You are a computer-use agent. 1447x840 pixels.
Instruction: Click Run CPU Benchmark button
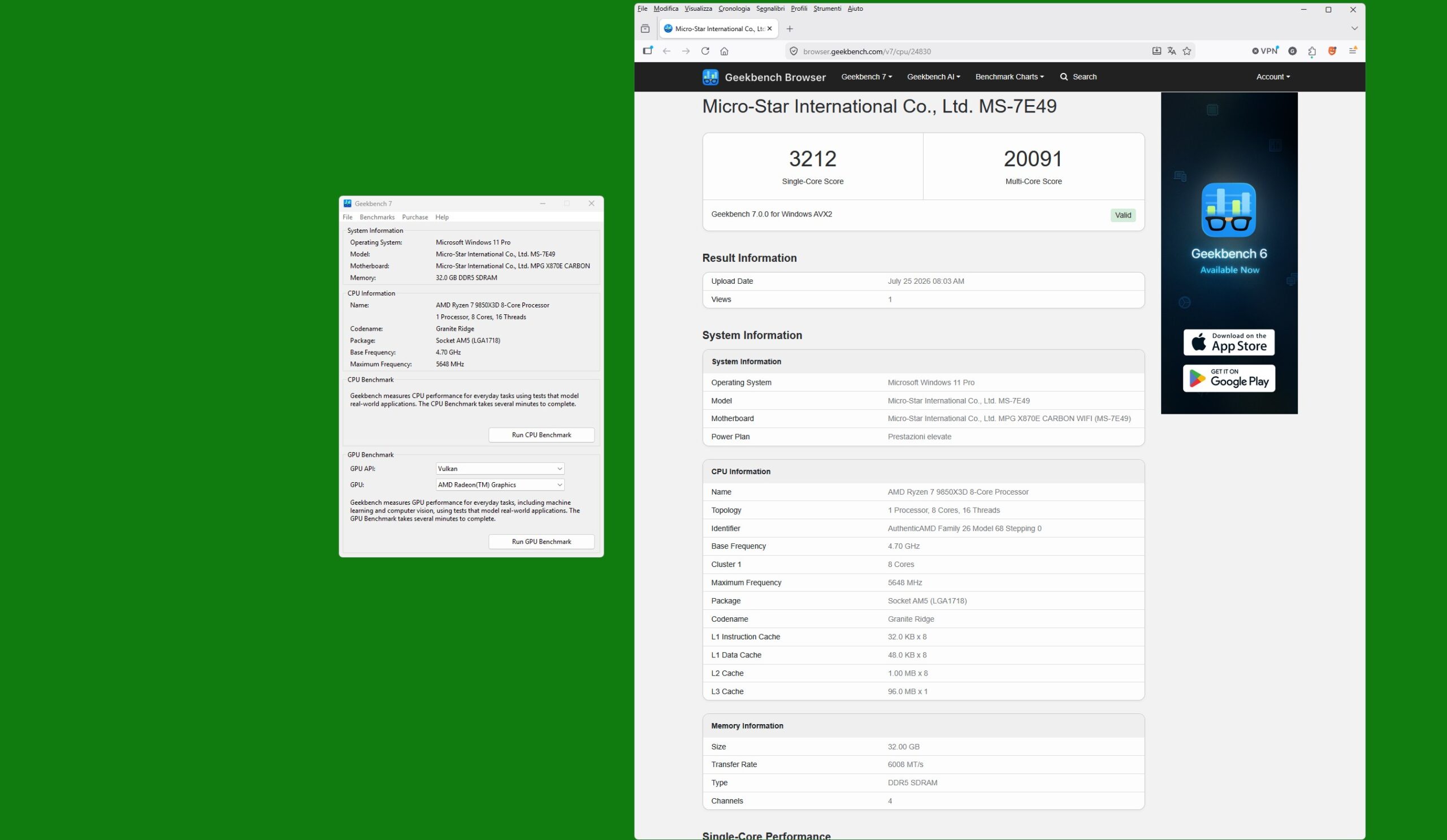541,435
